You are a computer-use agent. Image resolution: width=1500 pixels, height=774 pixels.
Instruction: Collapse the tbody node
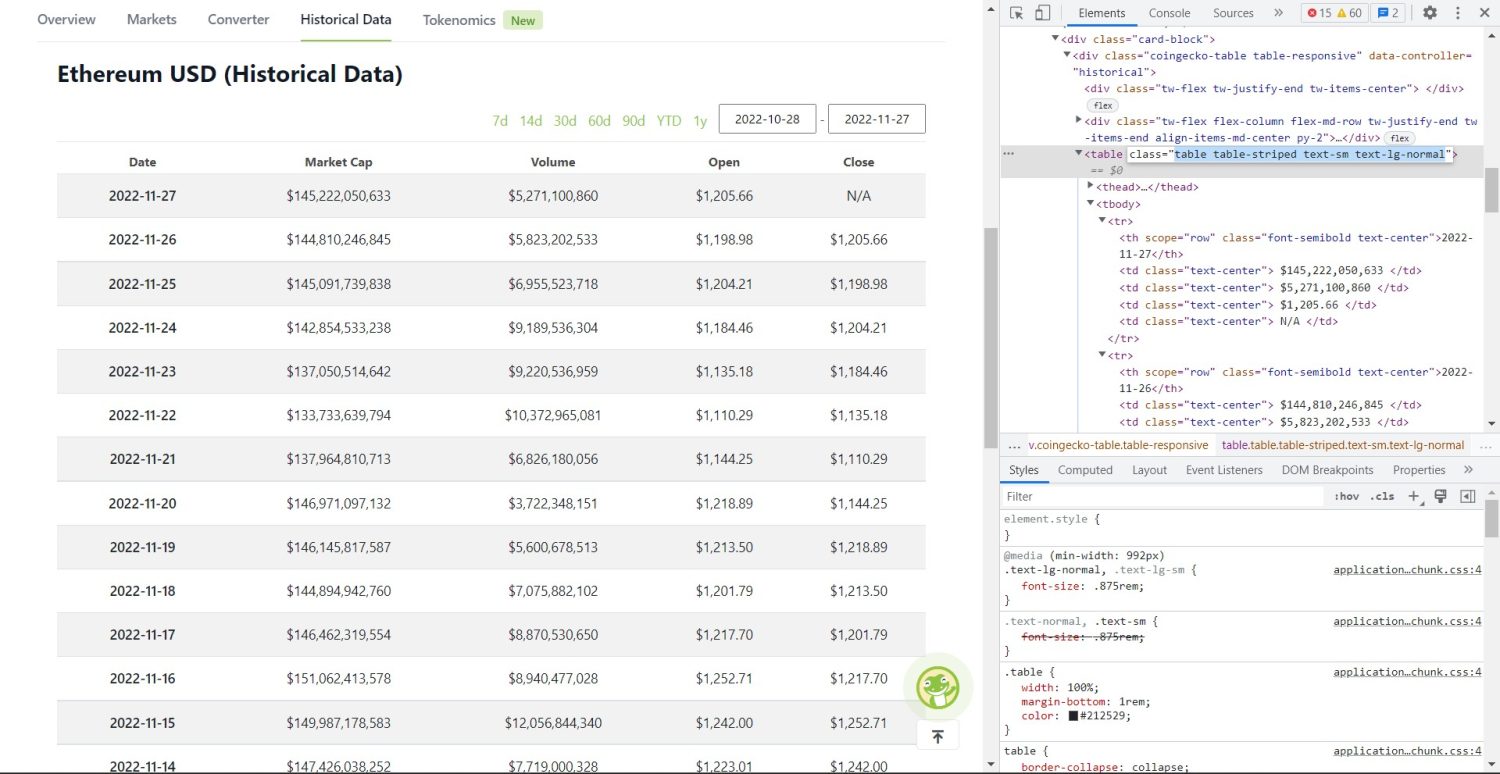coord(1090,204)
